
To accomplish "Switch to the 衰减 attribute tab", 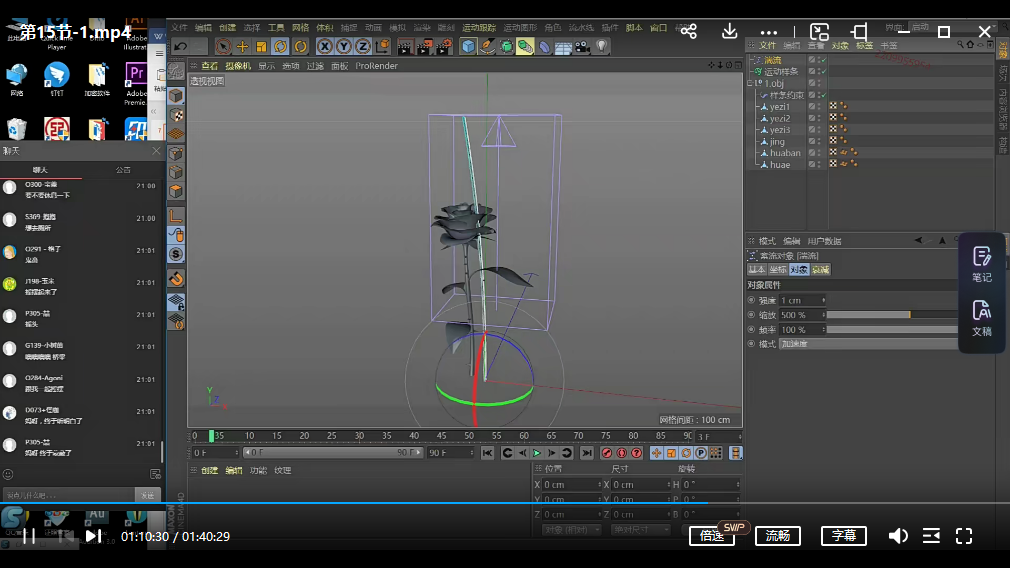I will (820, 270).
